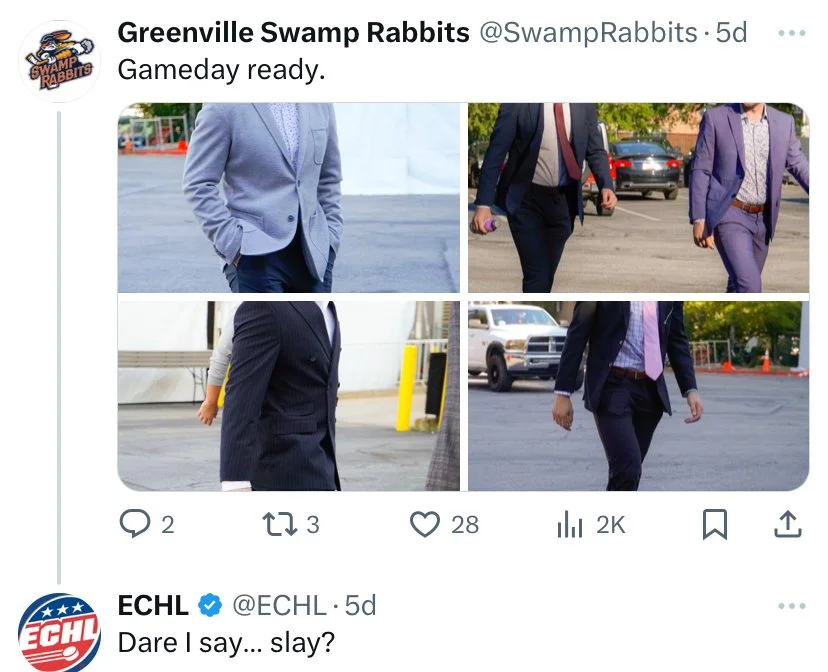Open the @SwampRabbits handle link
This screenshot has width=828, height=672.
588,33
